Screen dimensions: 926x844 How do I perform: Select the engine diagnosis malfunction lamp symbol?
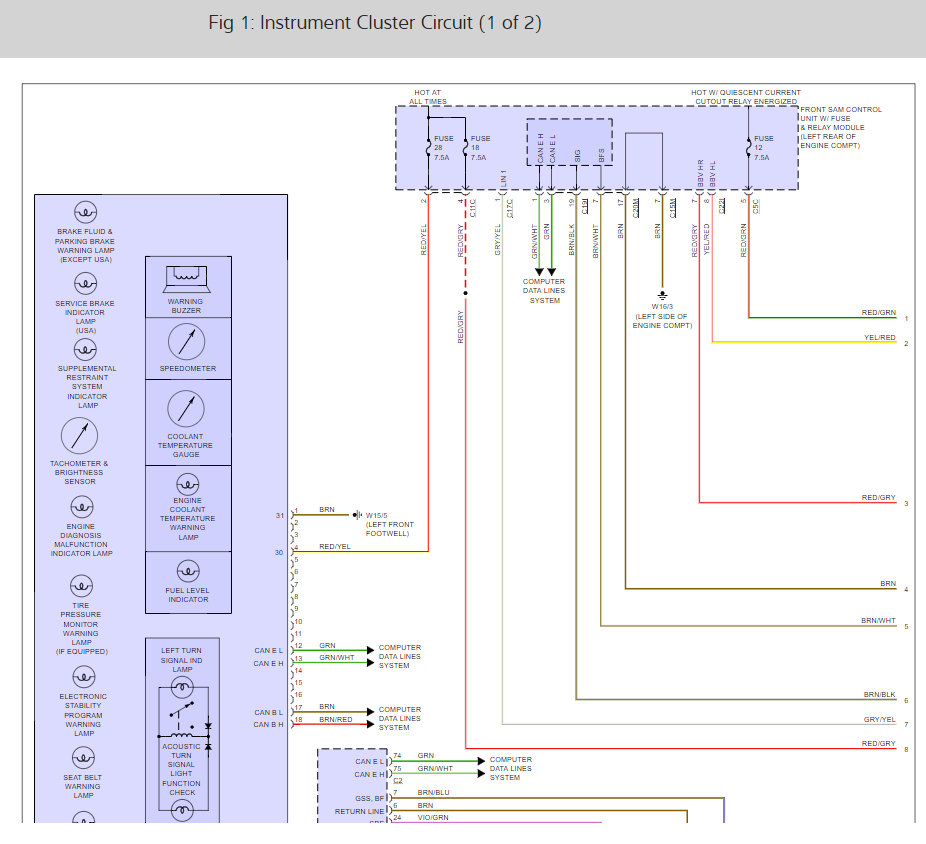coord(82,507)
